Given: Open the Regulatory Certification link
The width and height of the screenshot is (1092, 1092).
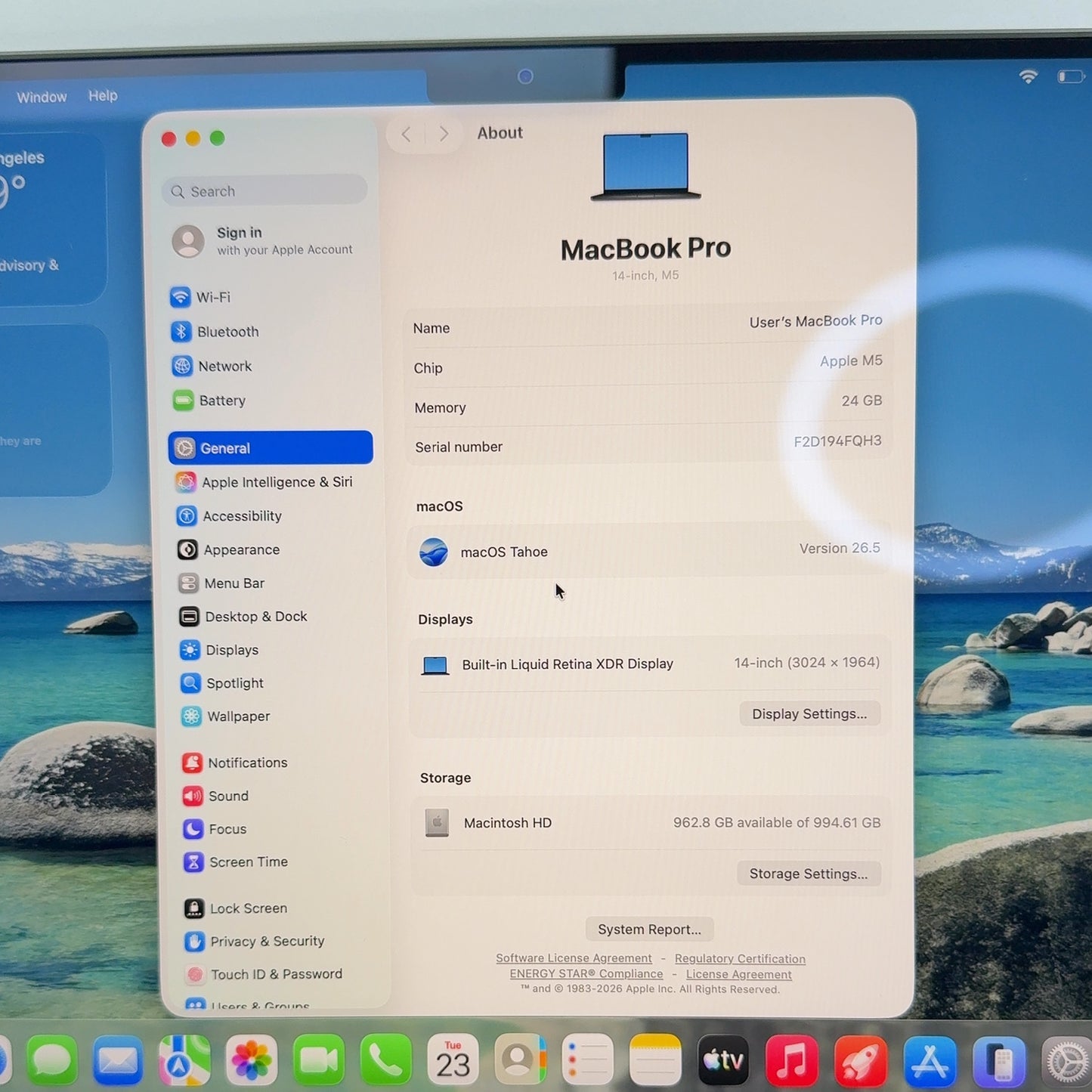Looking at the screenshot, I should pos(740,959).
